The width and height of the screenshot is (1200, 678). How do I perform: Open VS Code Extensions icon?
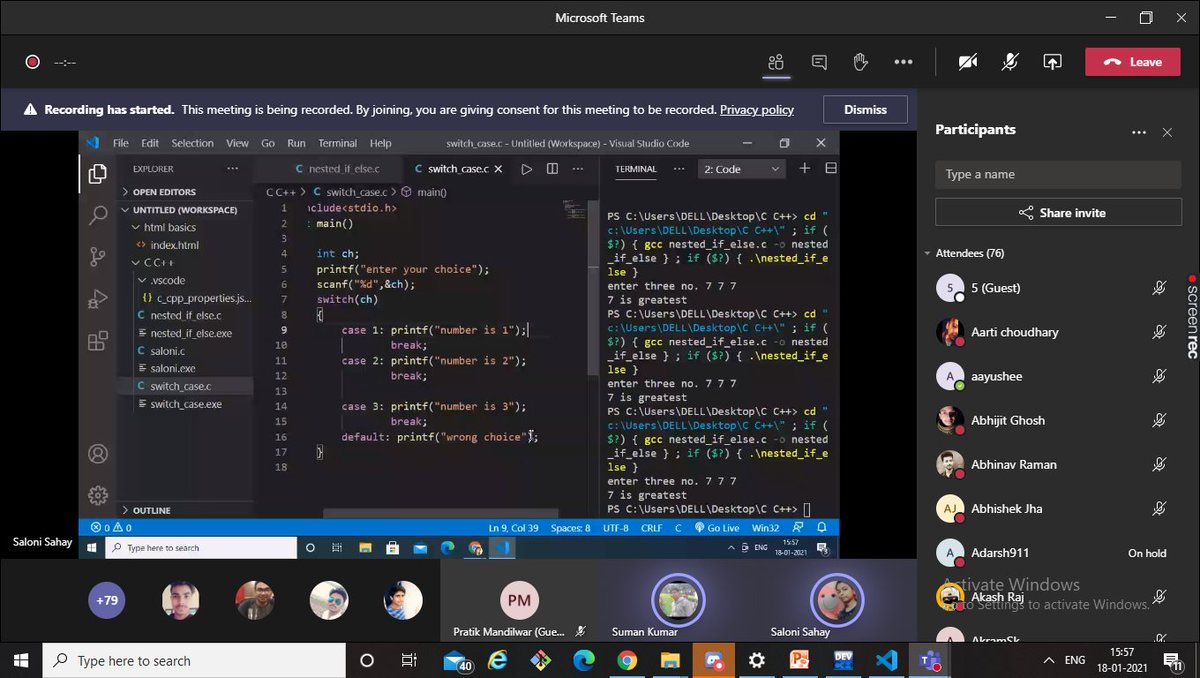pyautogui.click(x=98, y=341)
